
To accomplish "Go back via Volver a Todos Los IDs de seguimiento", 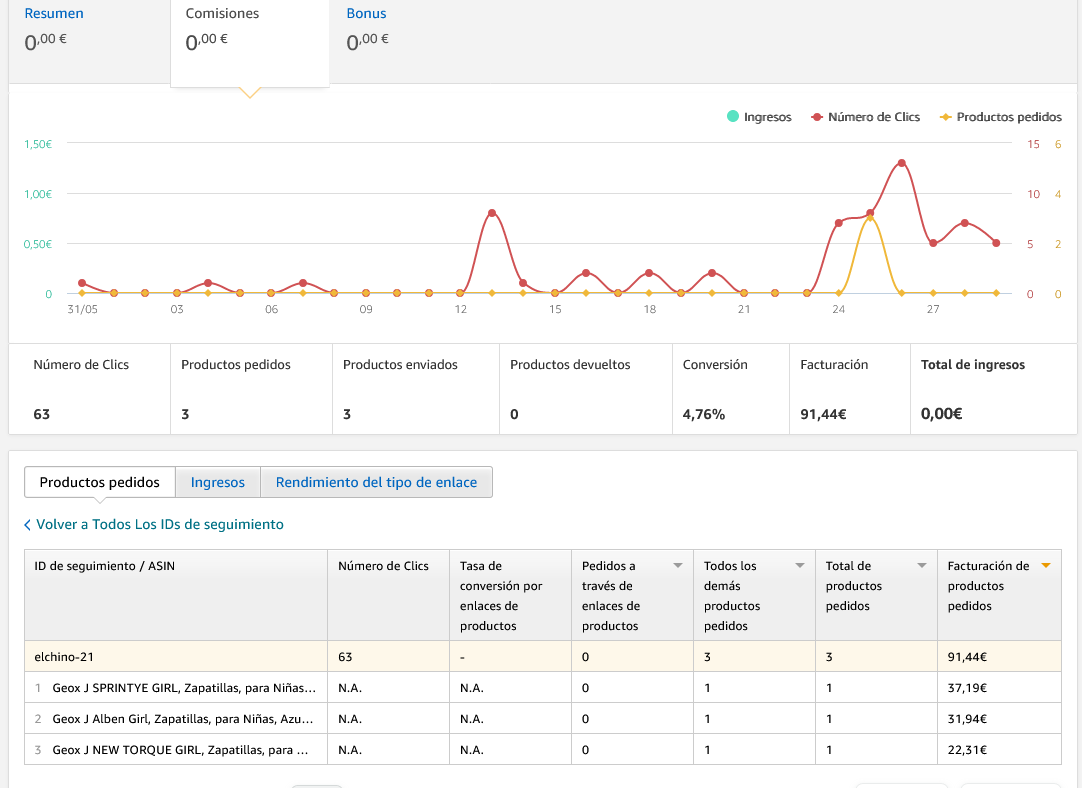I will tap(159, 524).
